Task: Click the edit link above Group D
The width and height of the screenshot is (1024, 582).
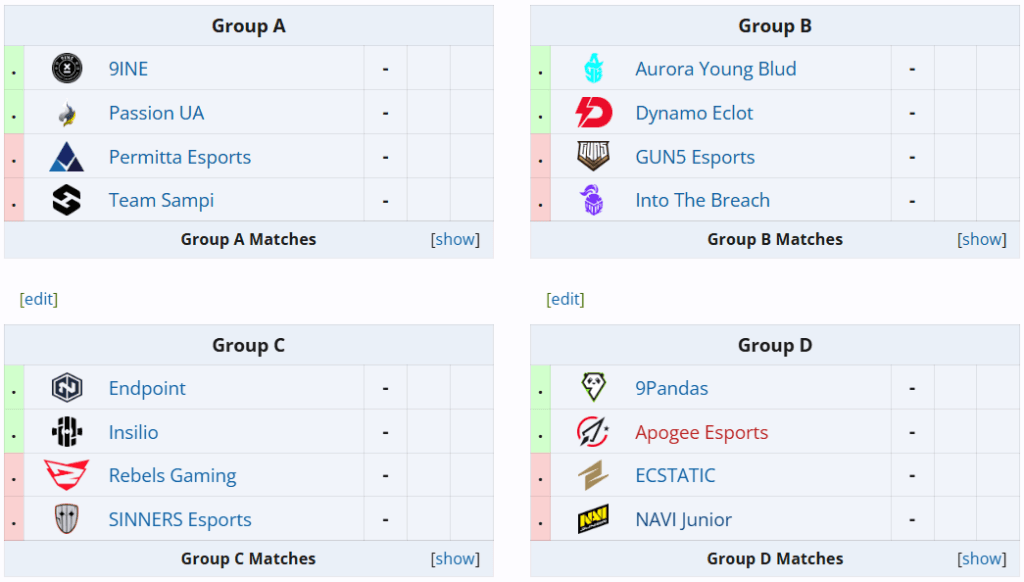Action: pyautogui.click(x=565, y=299)
